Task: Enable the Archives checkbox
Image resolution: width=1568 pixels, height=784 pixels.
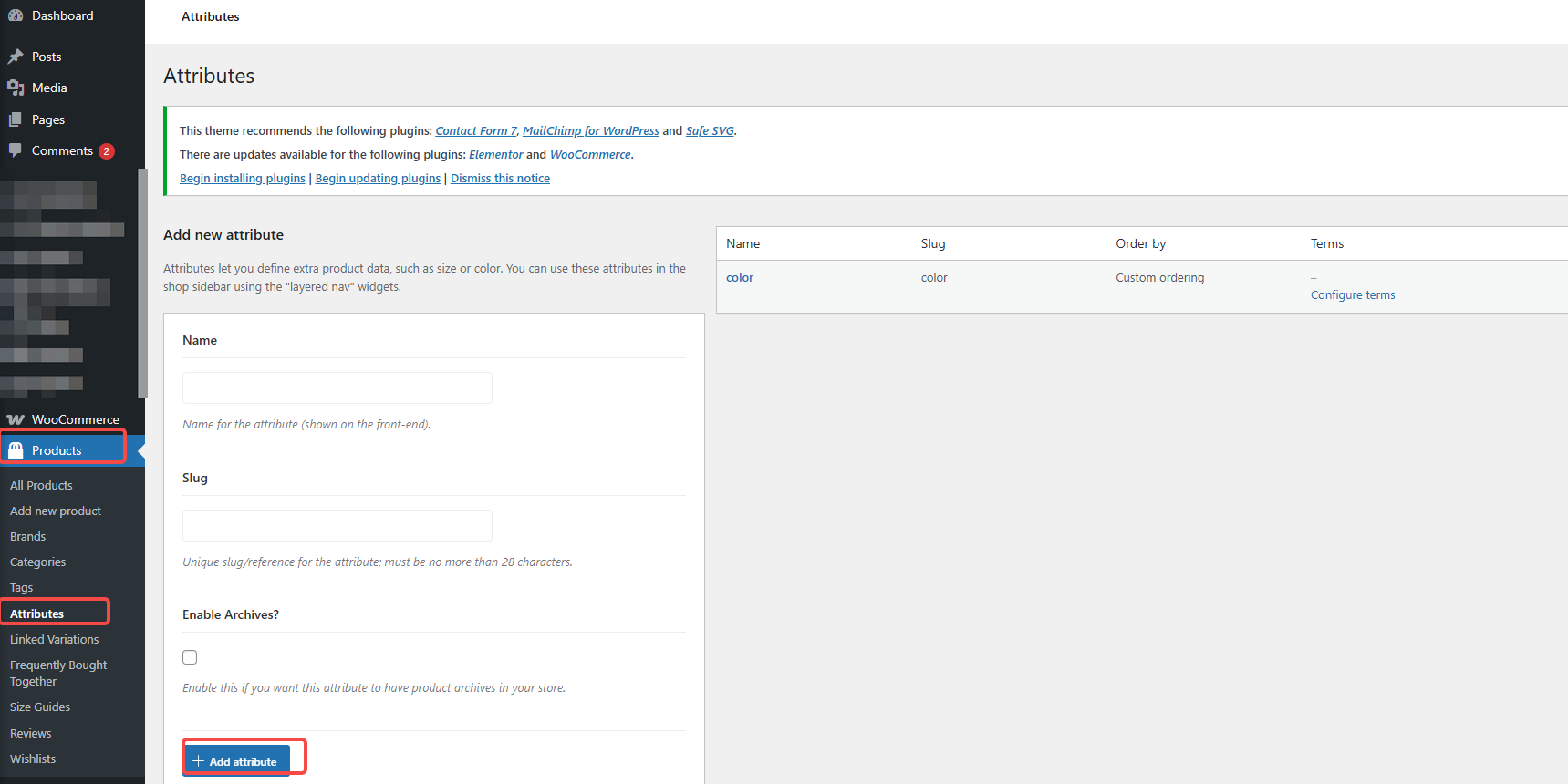Action: 190,657
